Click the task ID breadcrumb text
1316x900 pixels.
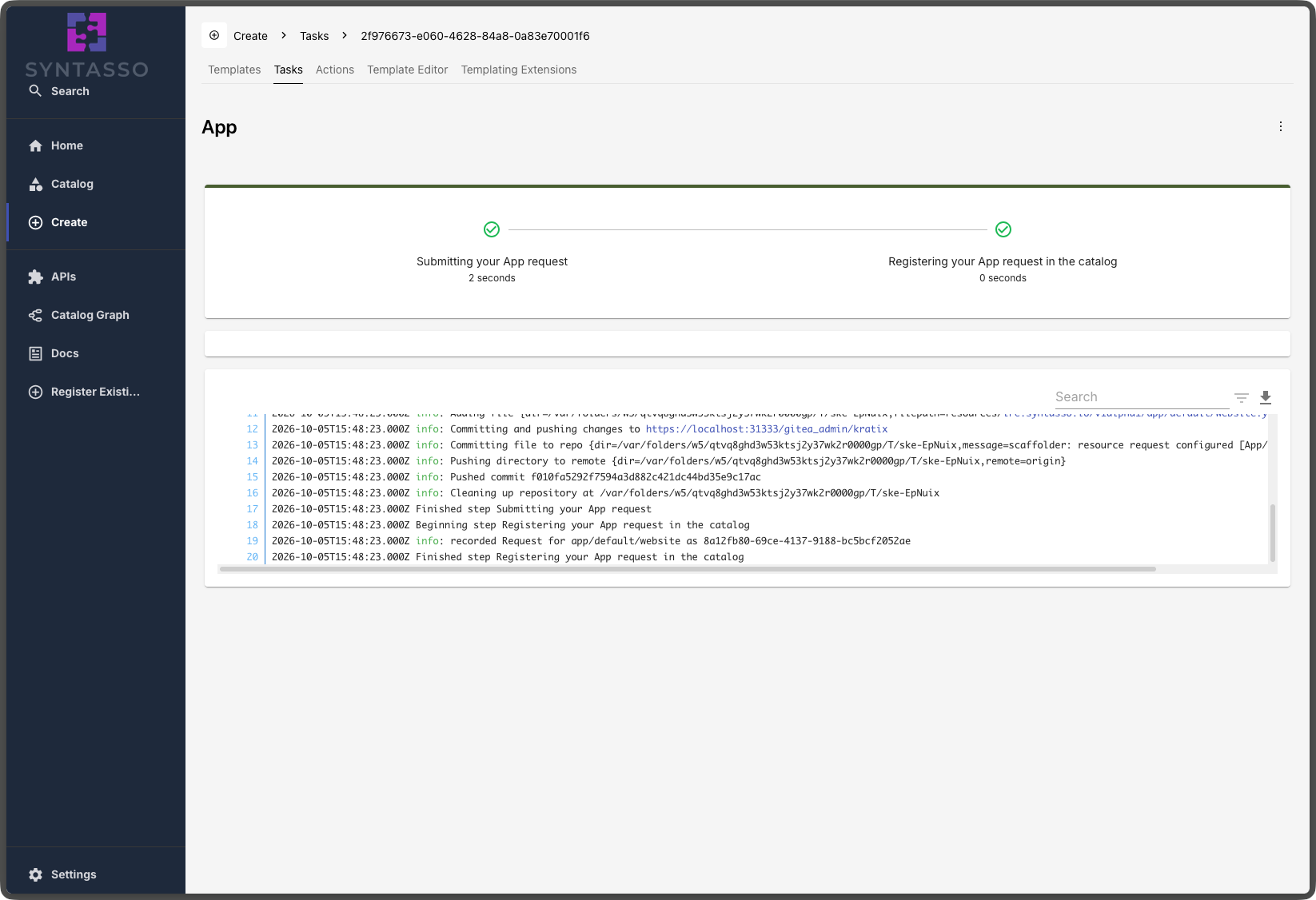[475, 36]
